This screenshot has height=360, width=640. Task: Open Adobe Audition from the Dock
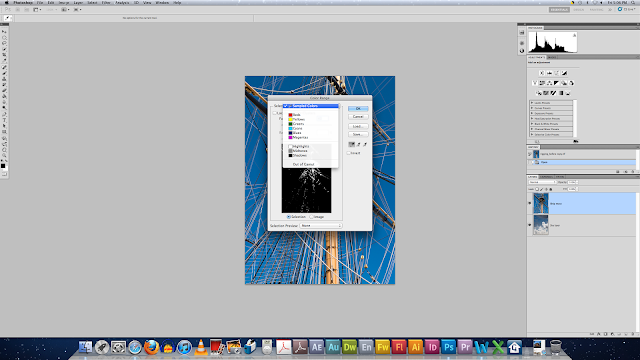pyautogui.click(x=333, y=347)
